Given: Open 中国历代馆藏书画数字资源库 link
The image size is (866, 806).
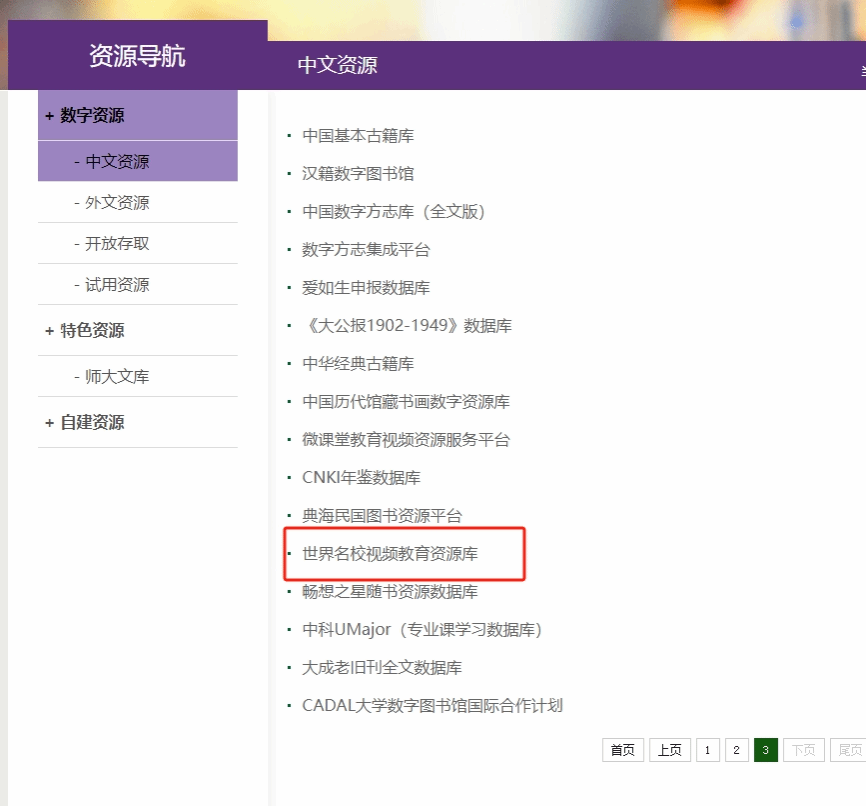Looking at the screenshot, I should click(x=406, y=402).
